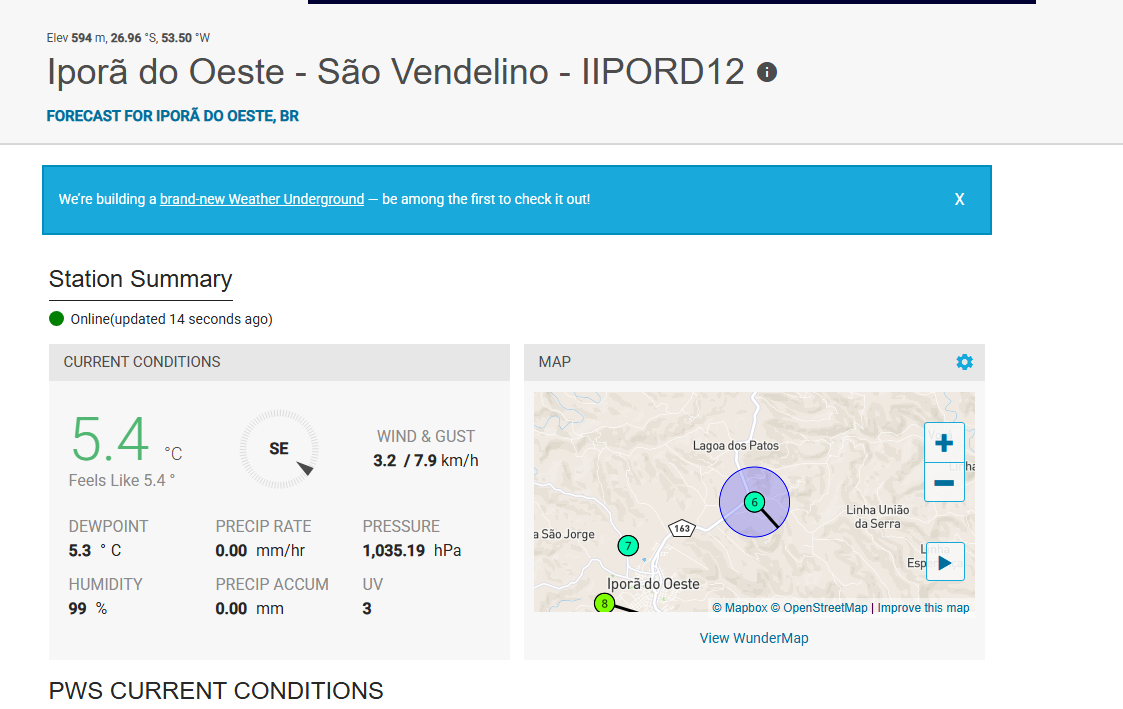Click the View WunderMap link
The height and width of the screenshot is (709, 1123).
tap(754, 638)
